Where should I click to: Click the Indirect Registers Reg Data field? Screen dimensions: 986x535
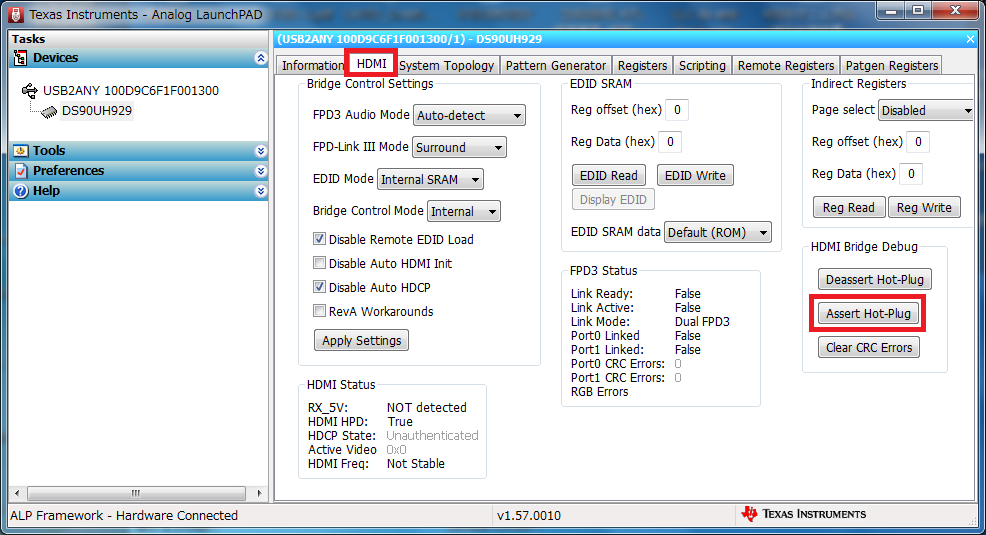(x=911, y=174)
